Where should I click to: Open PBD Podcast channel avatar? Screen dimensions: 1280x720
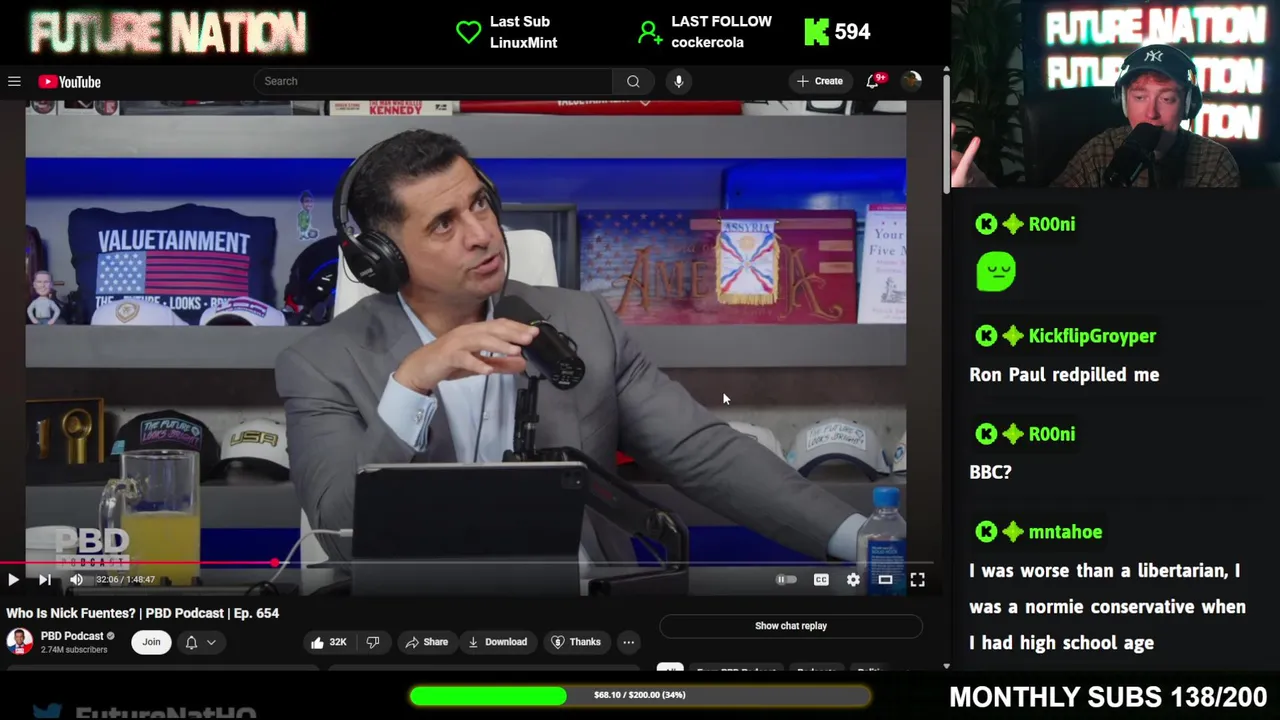click(19, 641)
